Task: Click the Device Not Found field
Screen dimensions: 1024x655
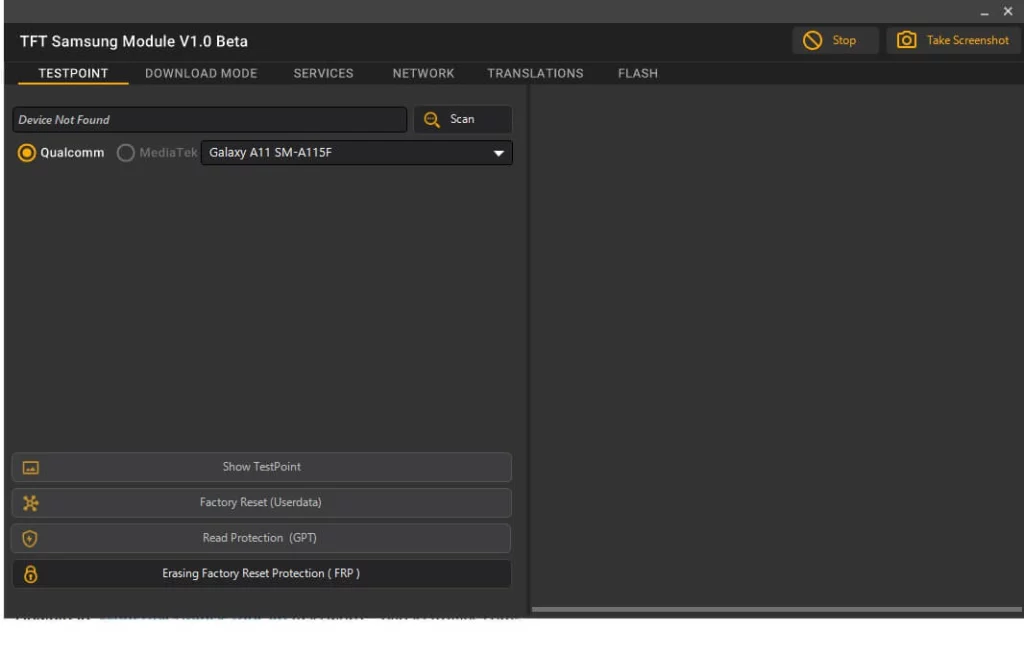Action: coord(210,120)
